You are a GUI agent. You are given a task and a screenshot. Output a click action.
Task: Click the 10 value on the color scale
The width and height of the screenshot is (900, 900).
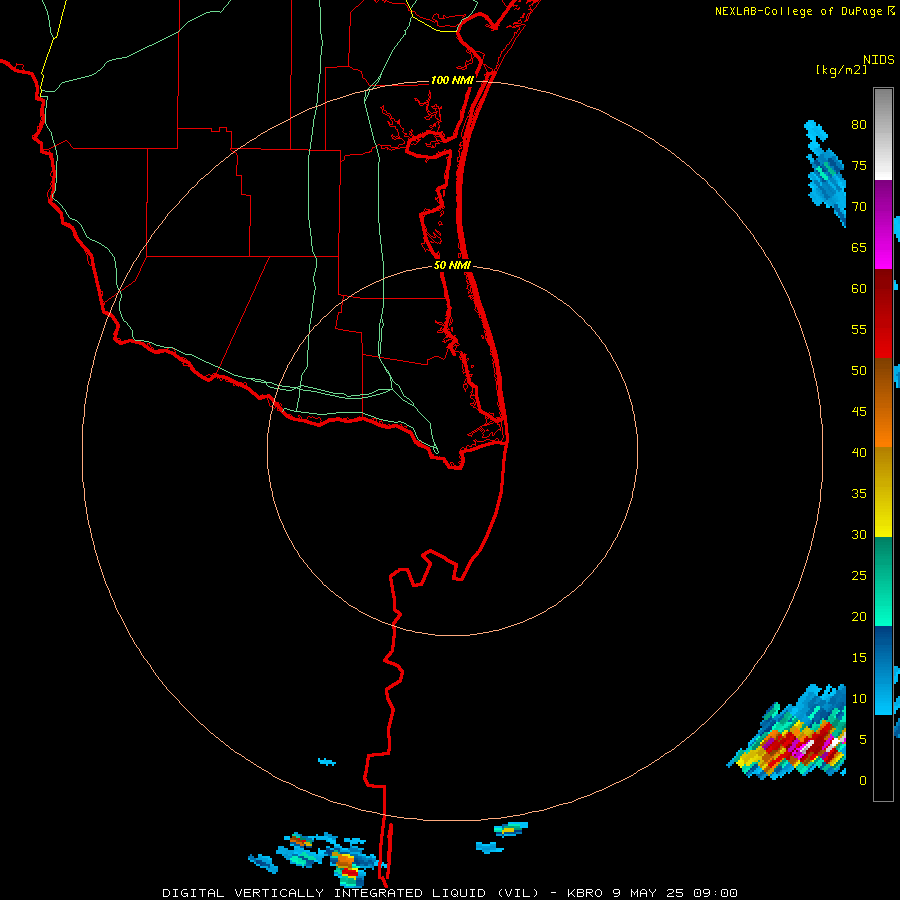859,699
